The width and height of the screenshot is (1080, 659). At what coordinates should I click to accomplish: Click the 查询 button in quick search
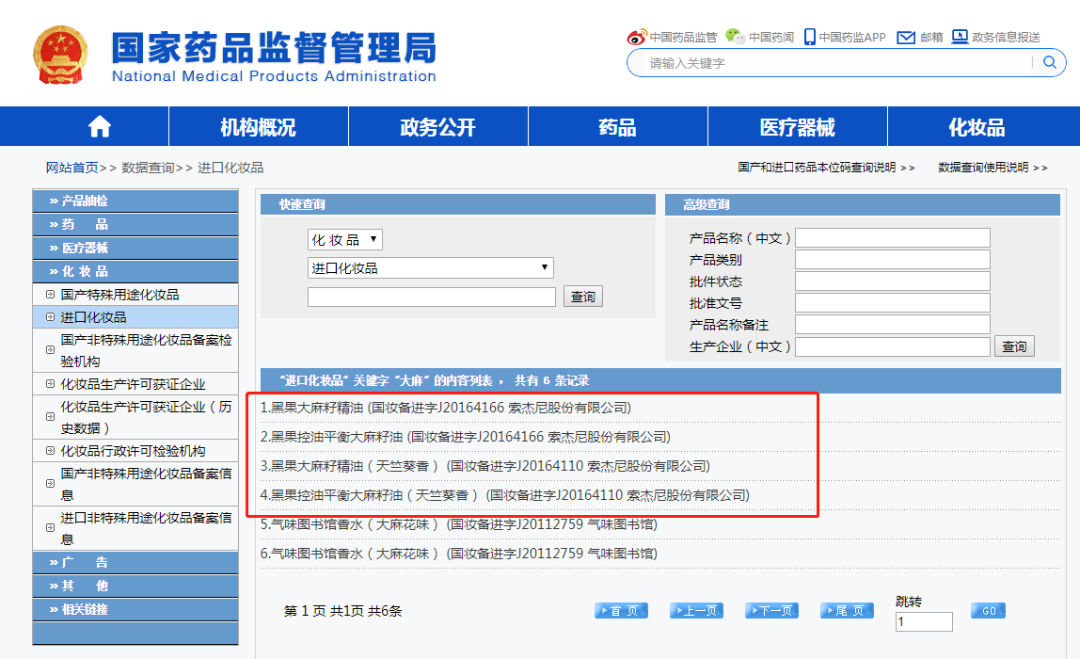[583, 297]
